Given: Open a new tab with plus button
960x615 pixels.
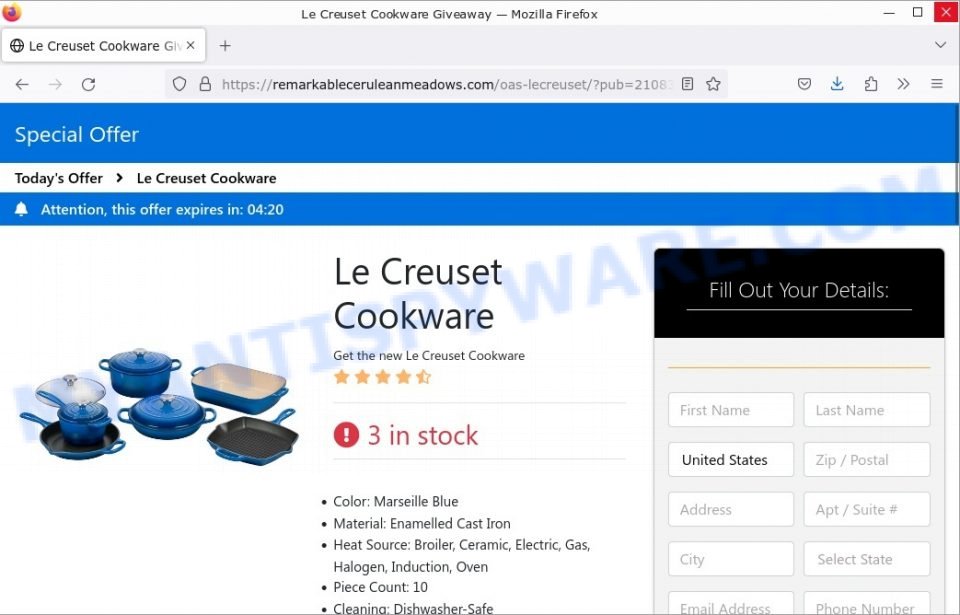Looking at the screenshot, I should click(x=225, y=45).
